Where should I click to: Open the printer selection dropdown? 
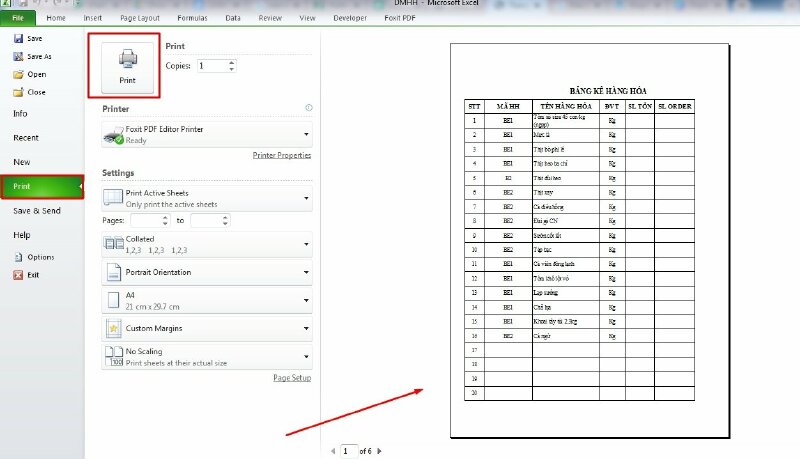(306, 135)
